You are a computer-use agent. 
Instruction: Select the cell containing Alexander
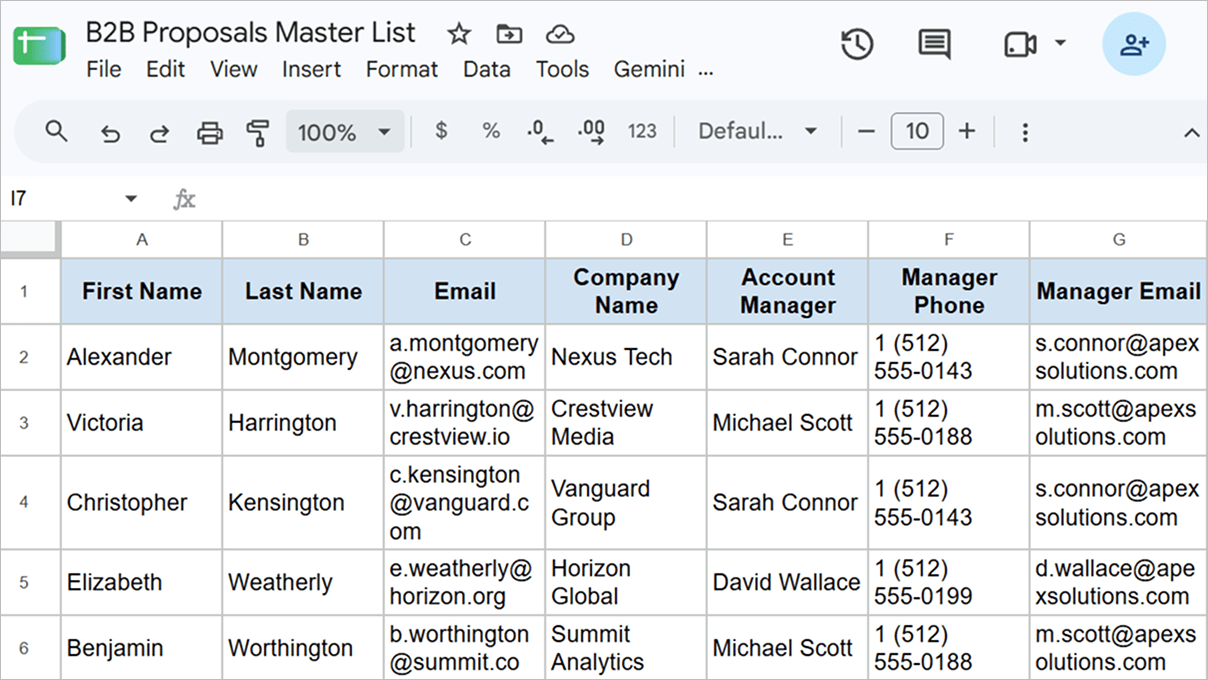142,357
